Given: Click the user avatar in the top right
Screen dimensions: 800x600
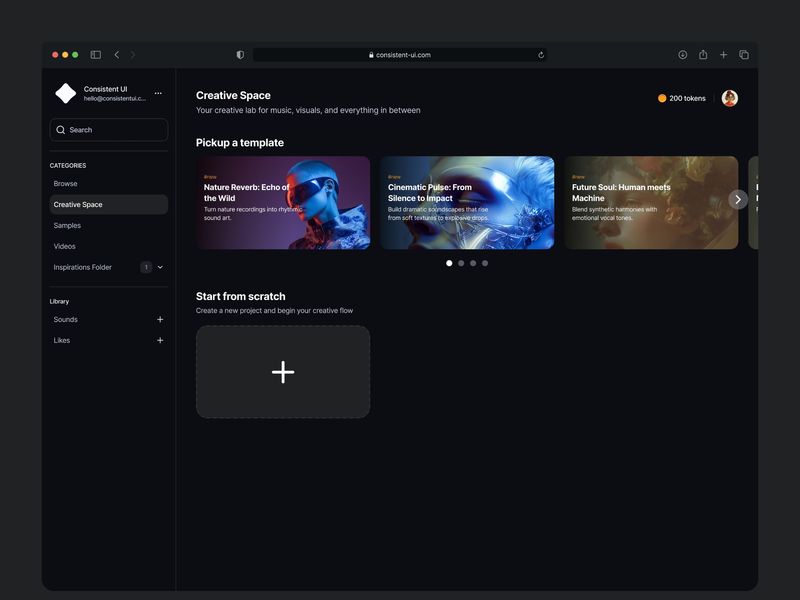Looking at the screenshot, I should 729,98.
